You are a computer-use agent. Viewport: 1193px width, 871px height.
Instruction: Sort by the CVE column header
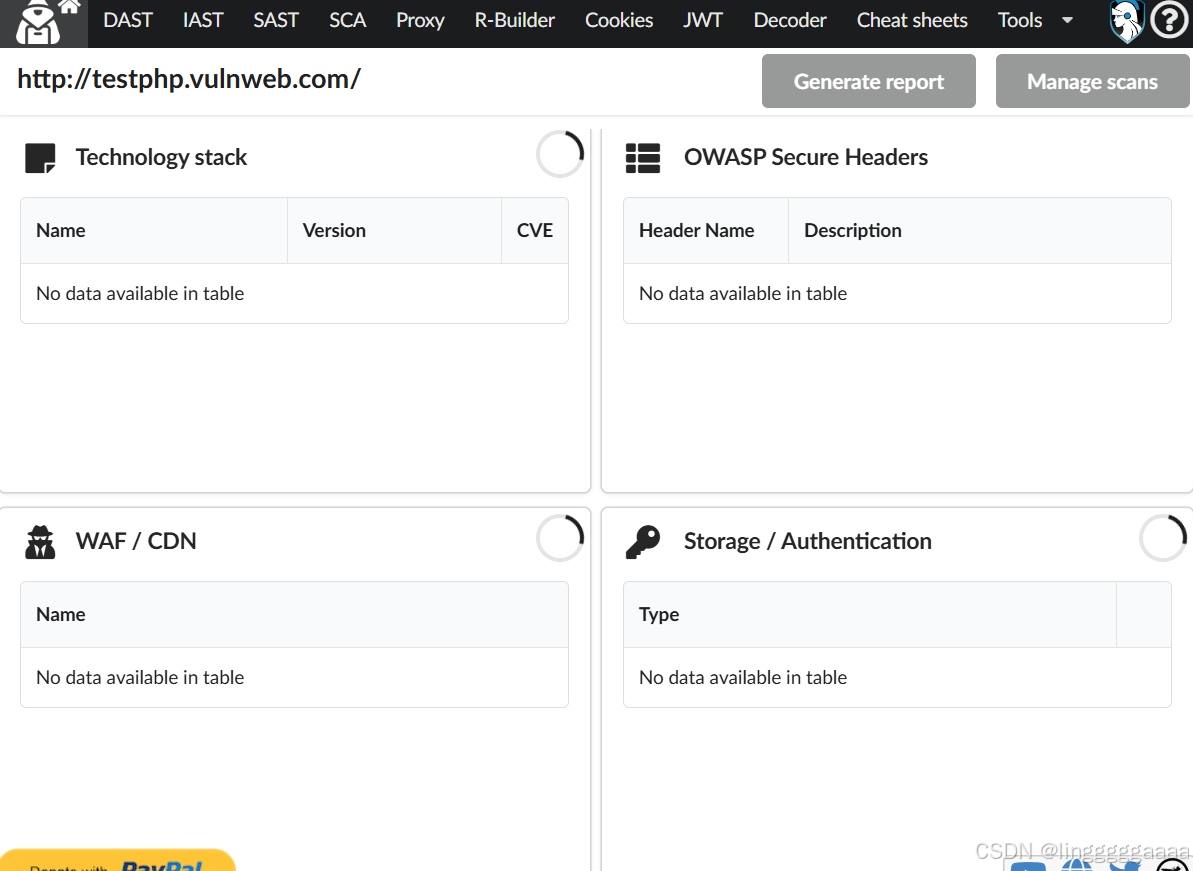[x=535, y=230]
